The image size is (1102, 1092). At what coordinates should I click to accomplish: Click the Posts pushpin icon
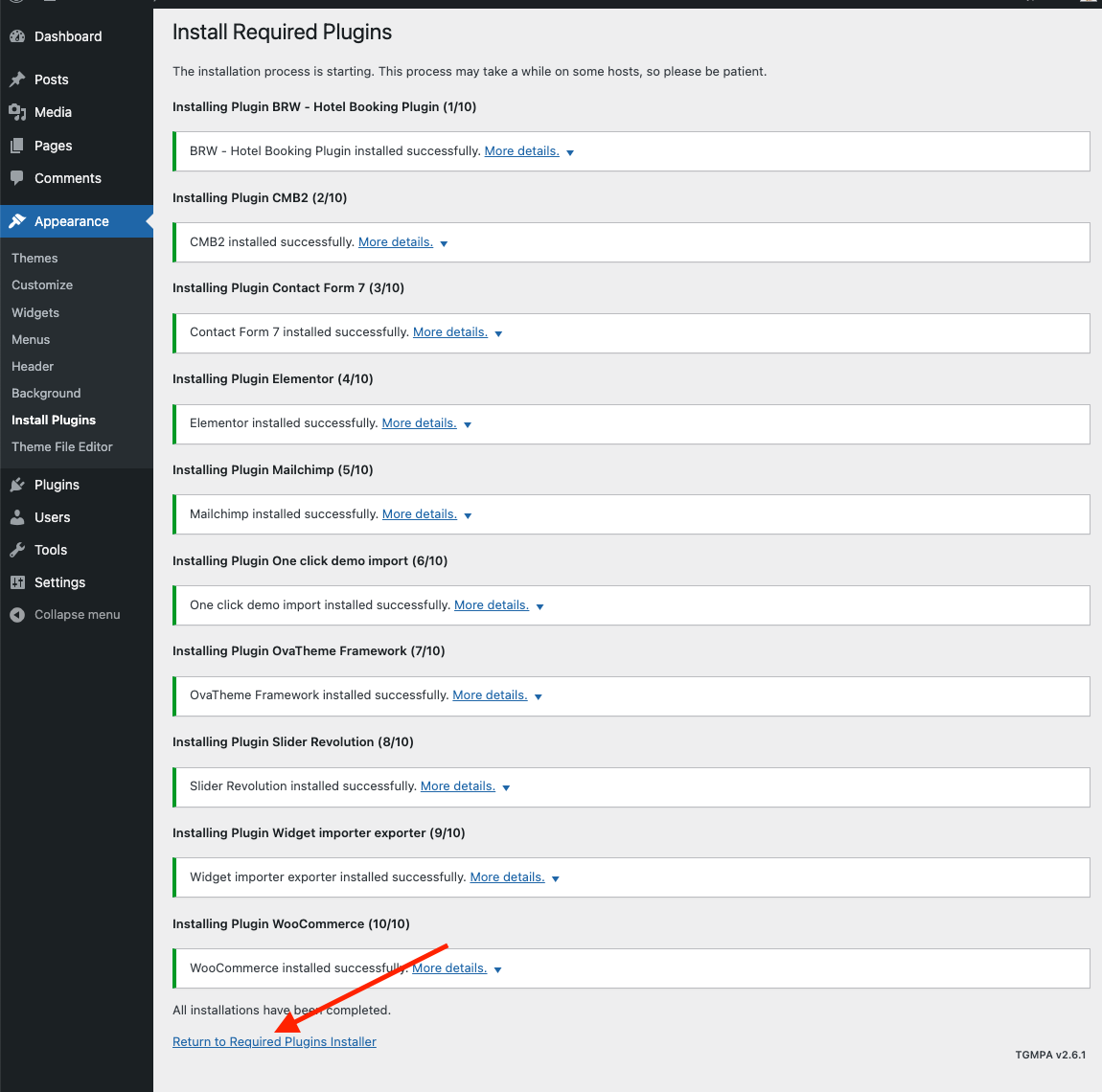(17, 80)
